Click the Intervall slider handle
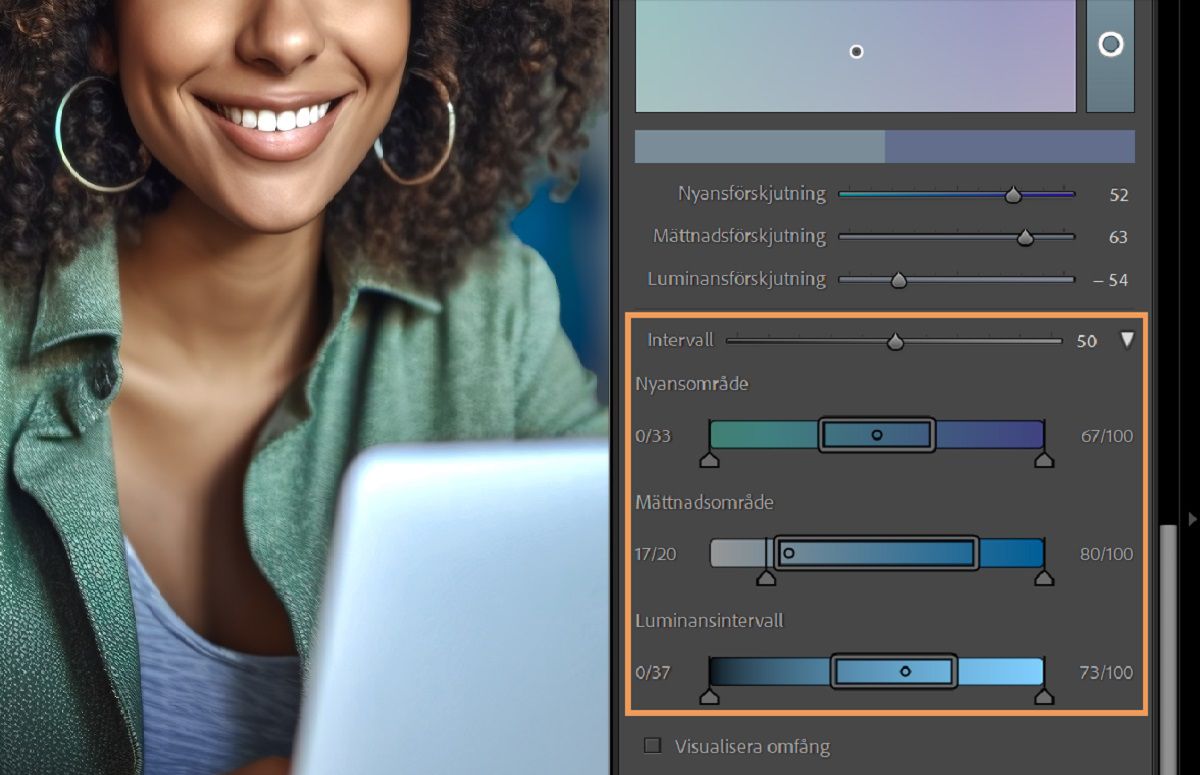Viewport: 1200px width, 775px height. [895, 342]
